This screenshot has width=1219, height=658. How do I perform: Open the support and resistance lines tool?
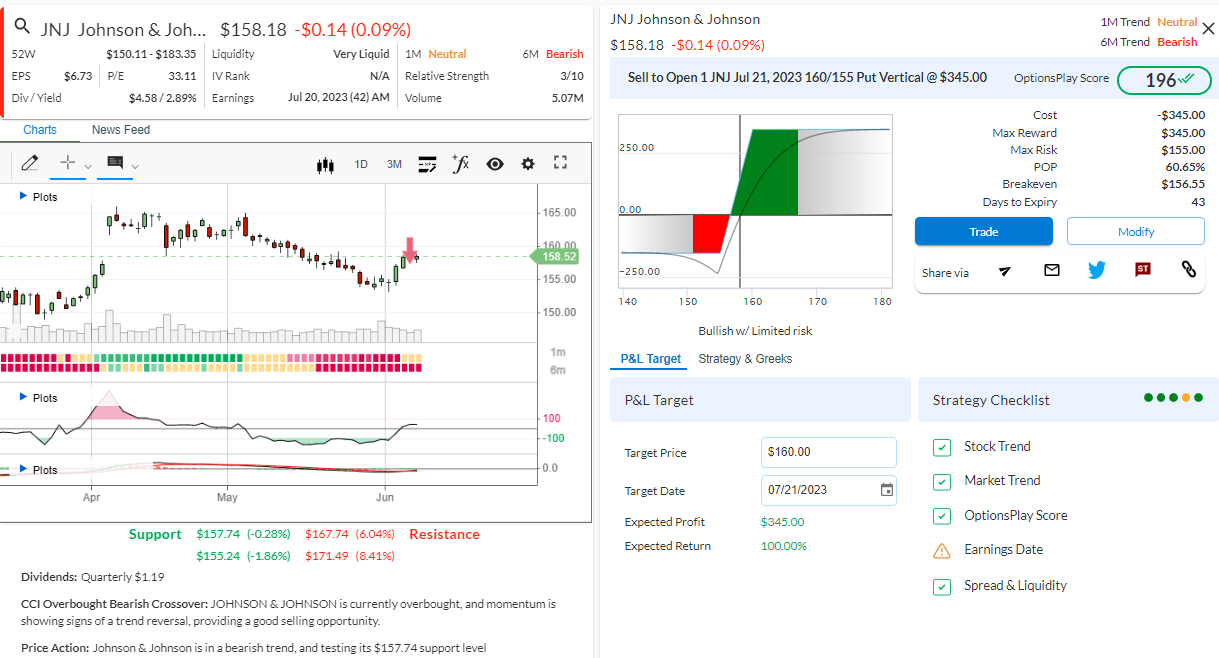coord(428,164)
